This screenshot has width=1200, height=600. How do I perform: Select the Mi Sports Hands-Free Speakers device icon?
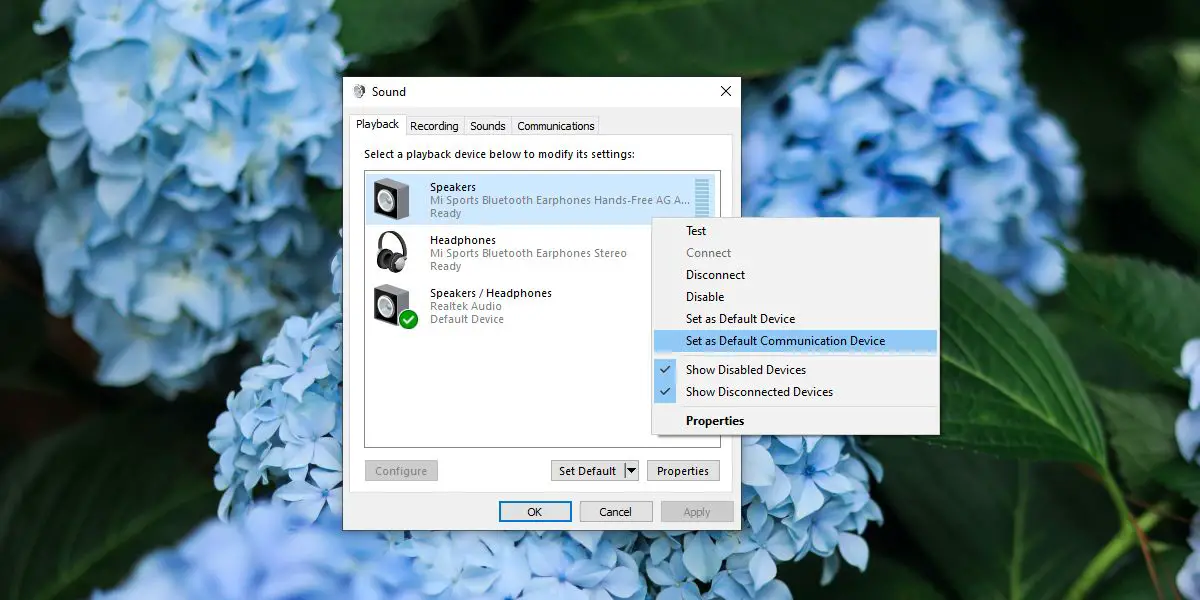[x=390, y=198]
